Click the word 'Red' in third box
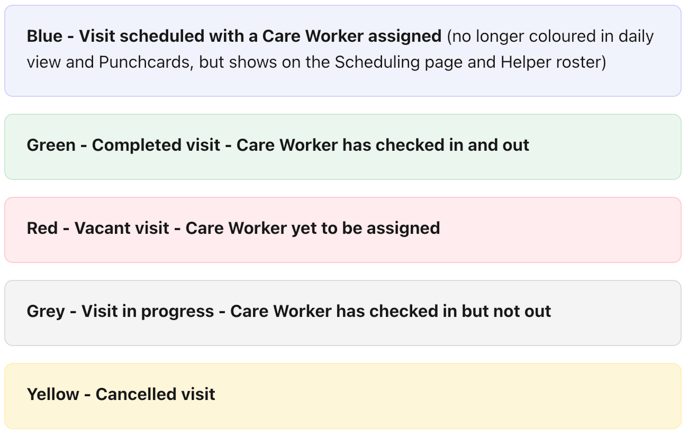 point(42,228)
